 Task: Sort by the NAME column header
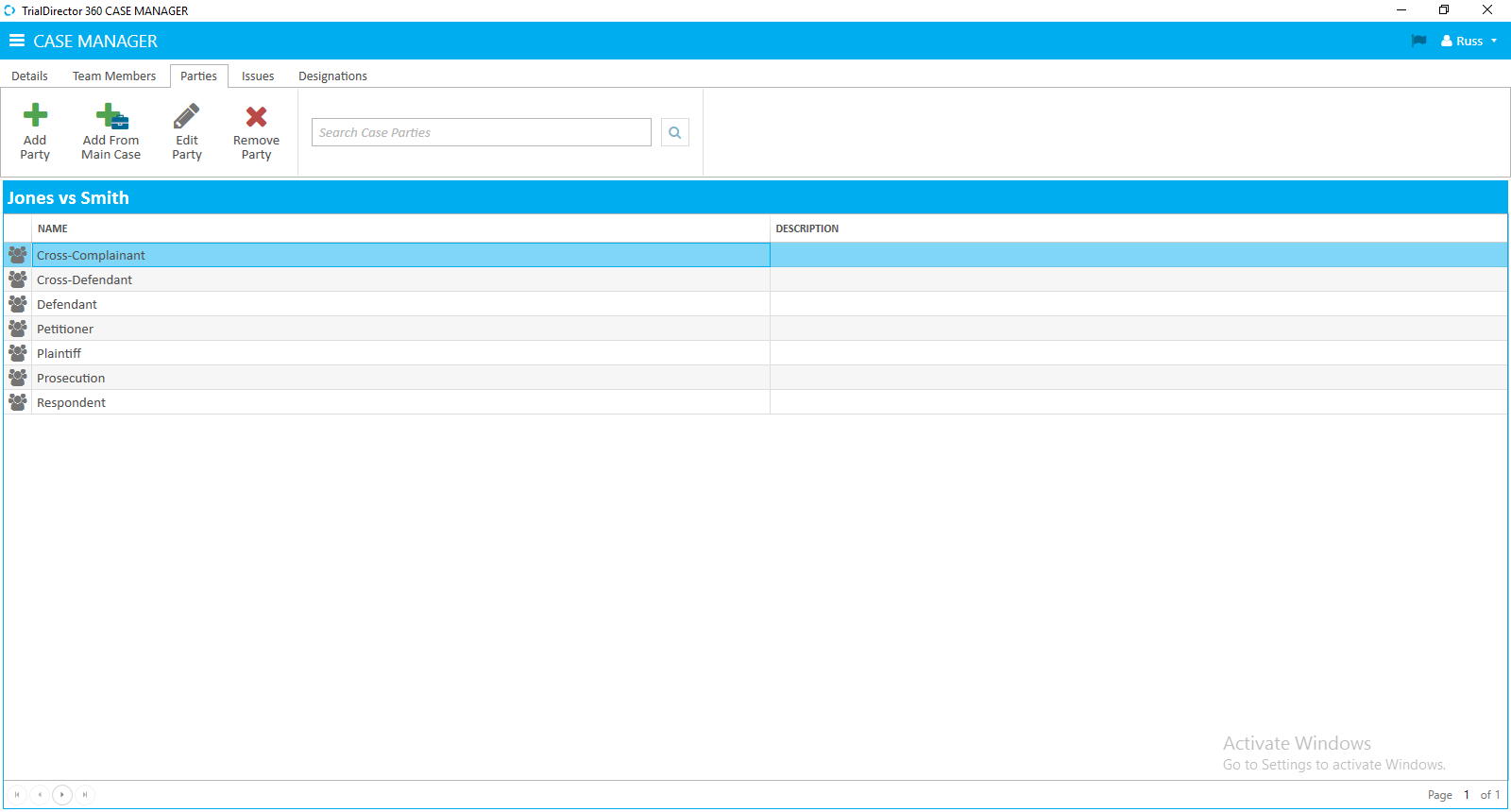[x=400, y=228]
